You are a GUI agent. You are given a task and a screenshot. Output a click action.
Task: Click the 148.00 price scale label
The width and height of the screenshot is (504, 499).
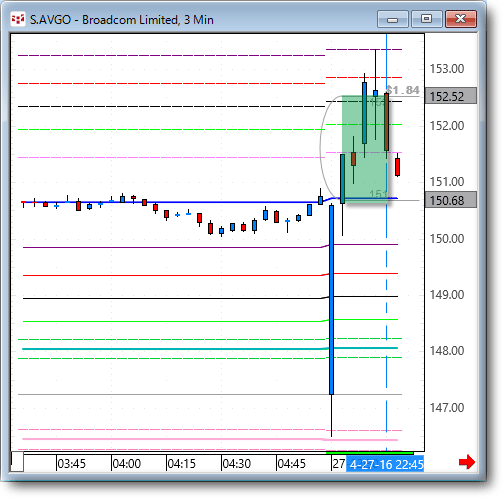click(x=447, y=351)
